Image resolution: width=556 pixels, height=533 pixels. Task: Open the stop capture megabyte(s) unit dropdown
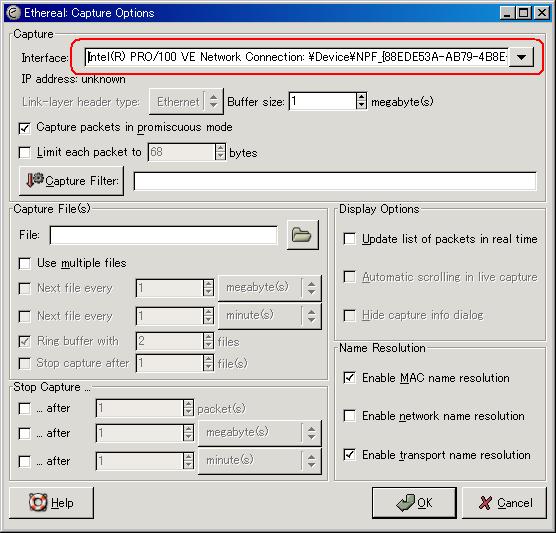[x=260, y=432]
